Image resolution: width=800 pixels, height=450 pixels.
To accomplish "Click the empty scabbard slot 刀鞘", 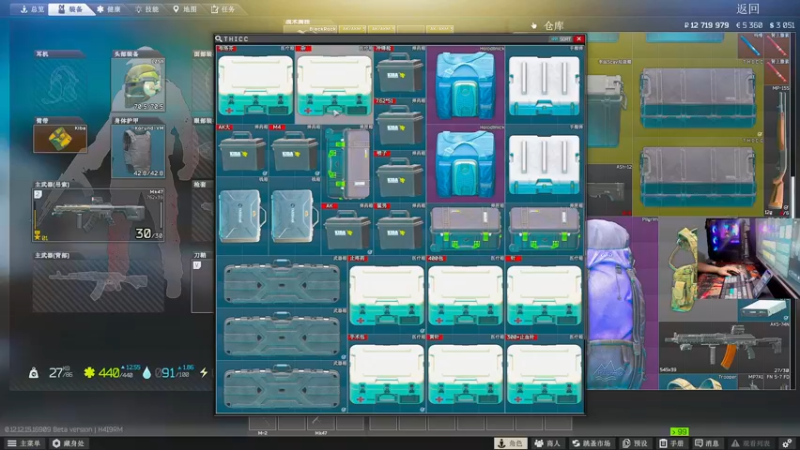I will click(203, 285).
